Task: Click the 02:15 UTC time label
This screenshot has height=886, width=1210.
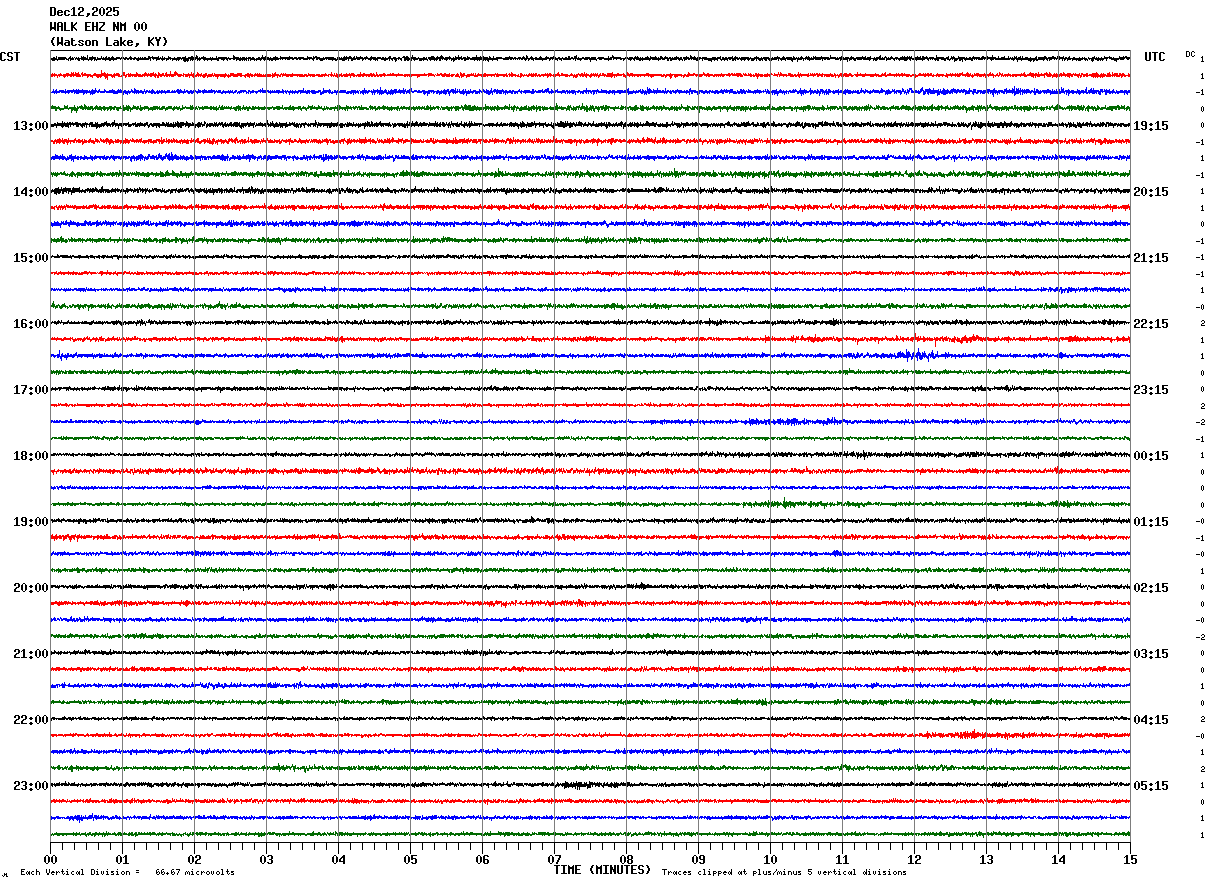Action: (x=1151, y=588)
